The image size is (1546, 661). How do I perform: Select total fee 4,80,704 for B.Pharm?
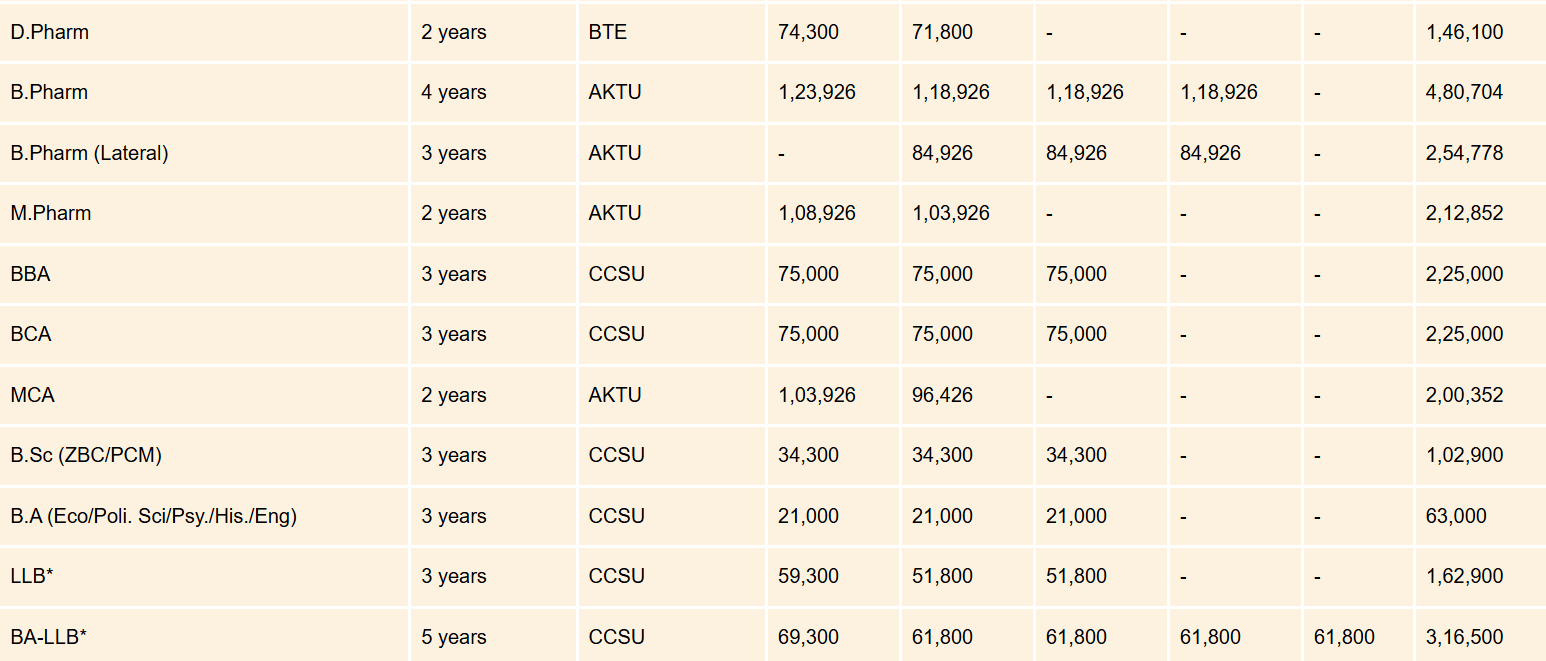pyautogui.click(x=1464, y=92)
